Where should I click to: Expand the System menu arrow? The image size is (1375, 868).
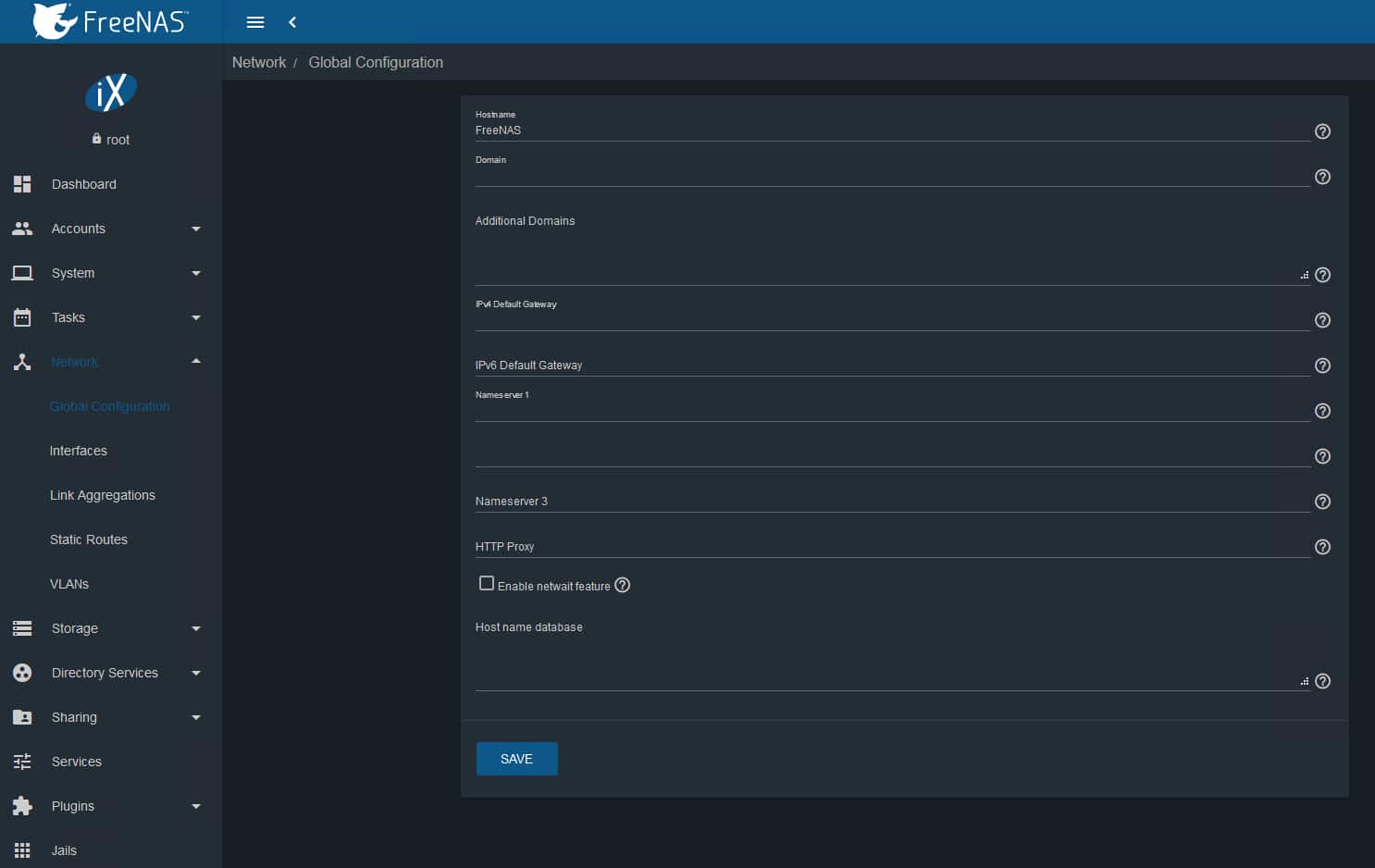tap(196, 273)
